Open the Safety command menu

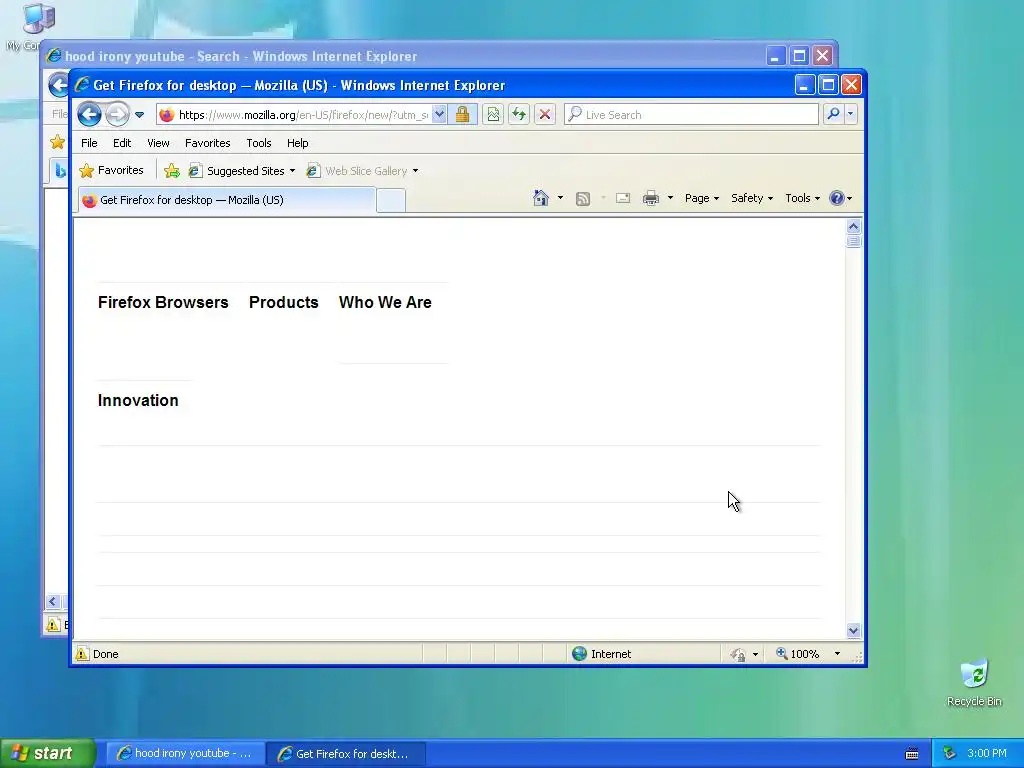[752, 198]
